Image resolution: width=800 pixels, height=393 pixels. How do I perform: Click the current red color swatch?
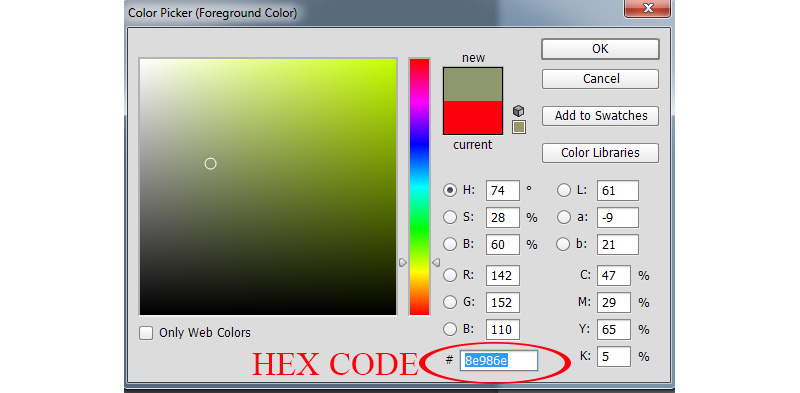[x=473, y=117]
